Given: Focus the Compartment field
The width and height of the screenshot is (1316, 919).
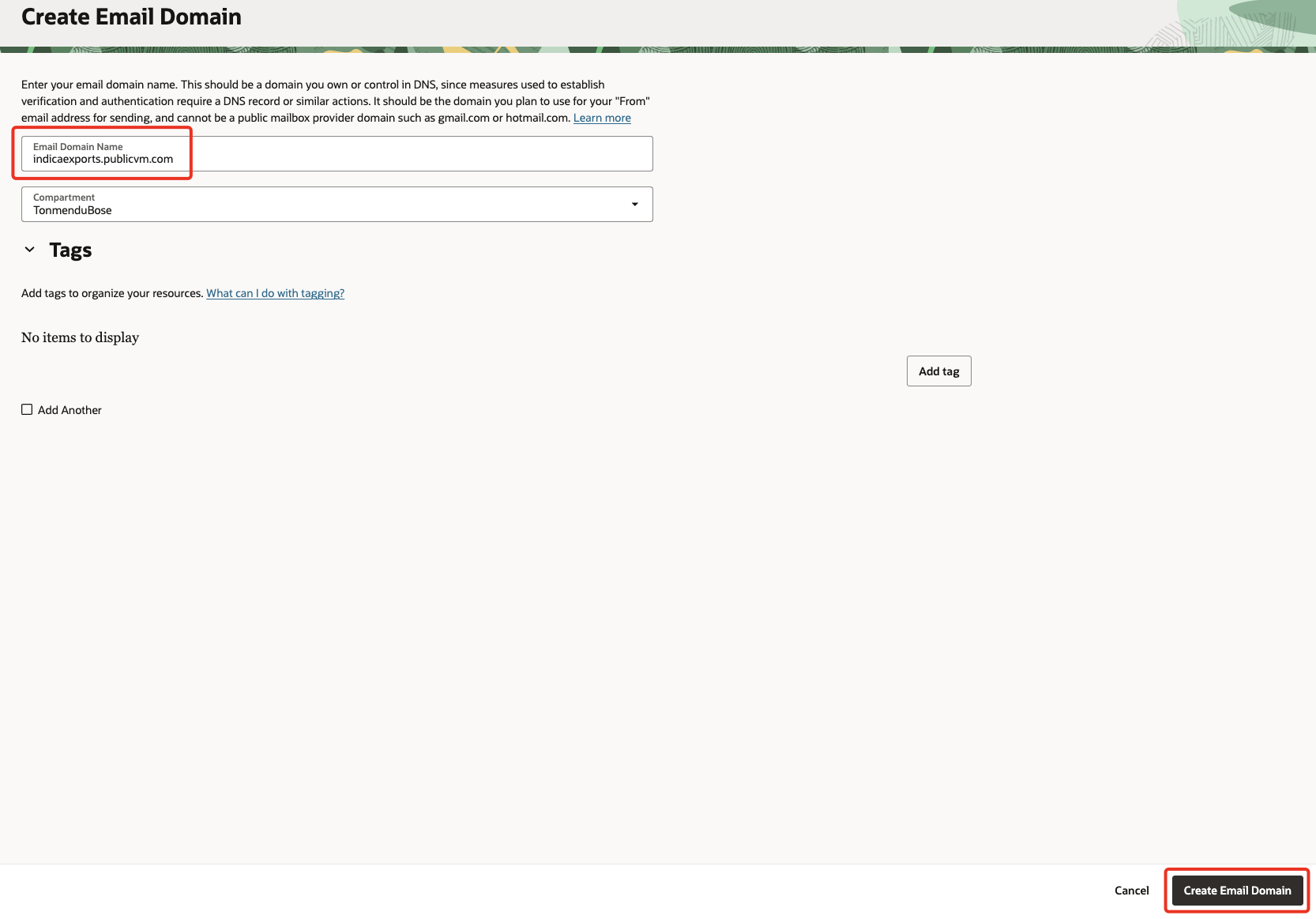Looking at the screenshot, I should coord(337,204).
